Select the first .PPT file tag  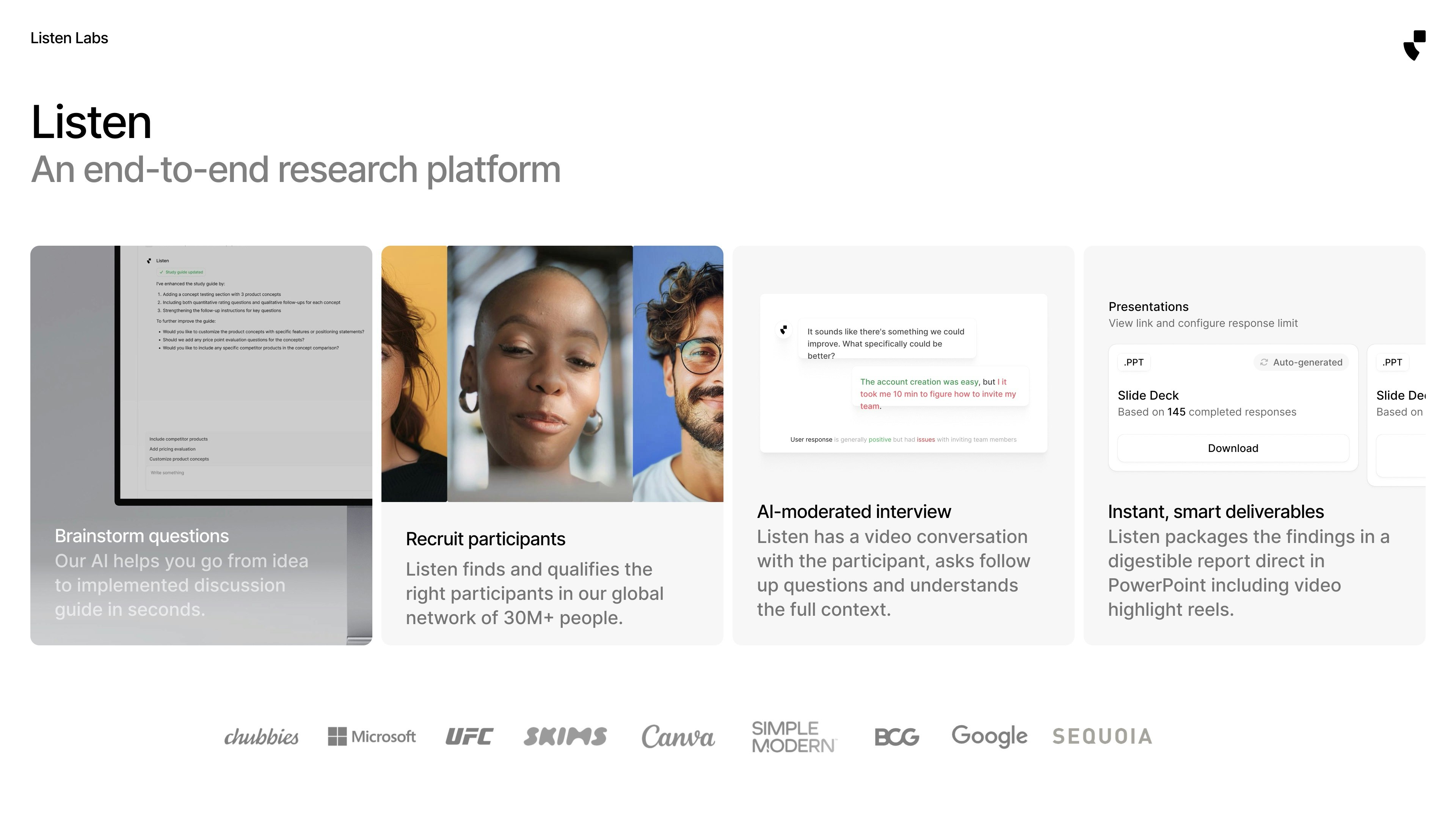(1133, 362)
